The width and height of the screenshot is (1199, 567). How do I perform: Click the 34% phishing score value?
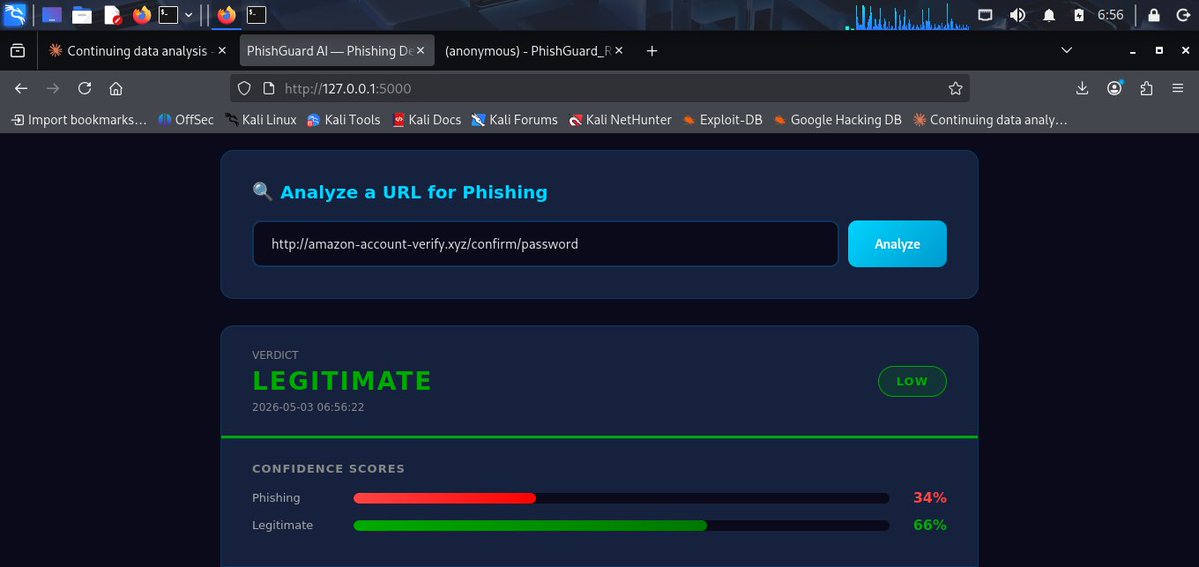point(930,498)
